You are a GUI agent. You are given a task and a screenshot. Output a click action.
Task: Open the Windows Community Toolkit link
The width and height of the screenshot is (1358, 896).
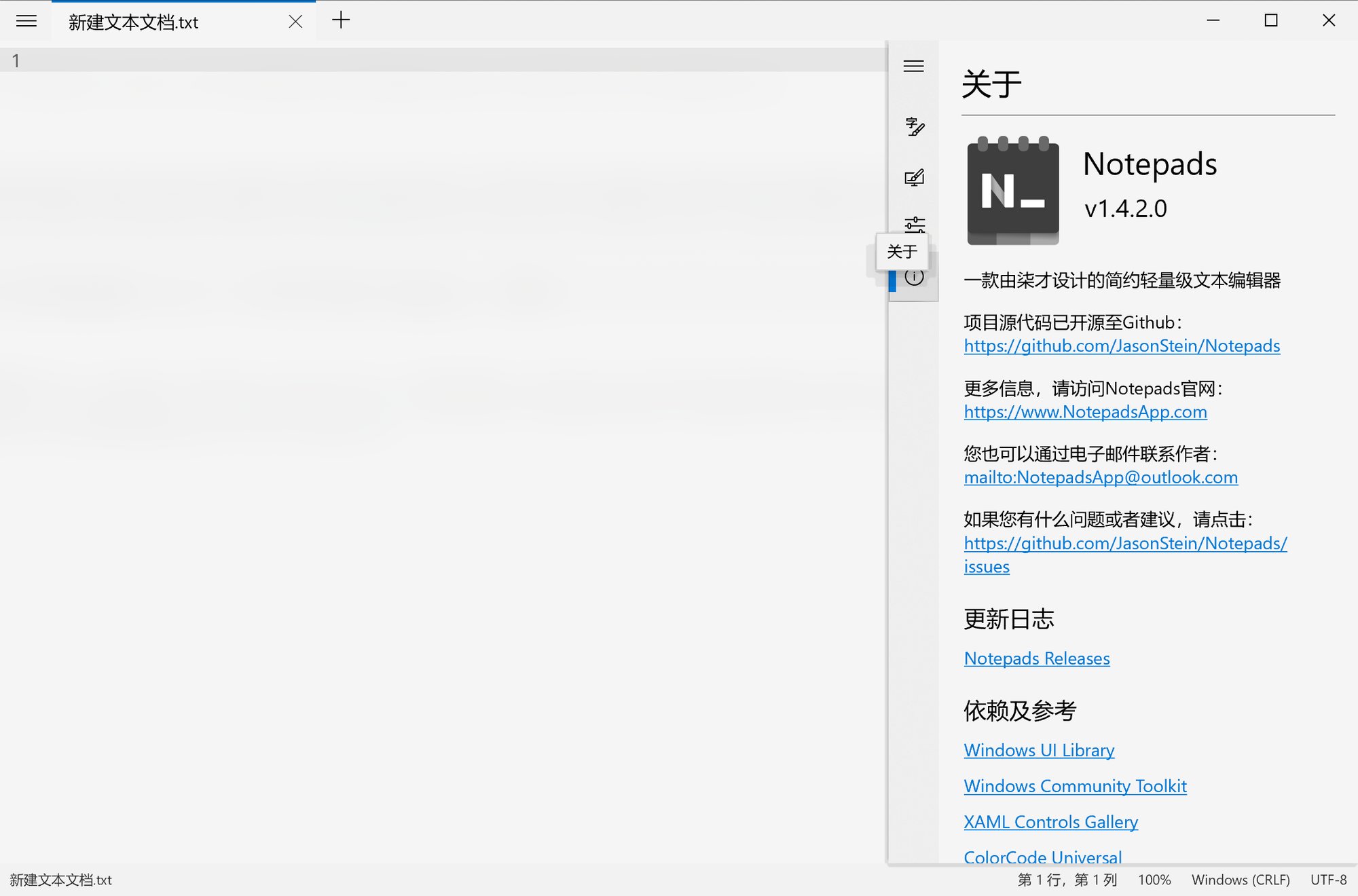(1075, 786)
